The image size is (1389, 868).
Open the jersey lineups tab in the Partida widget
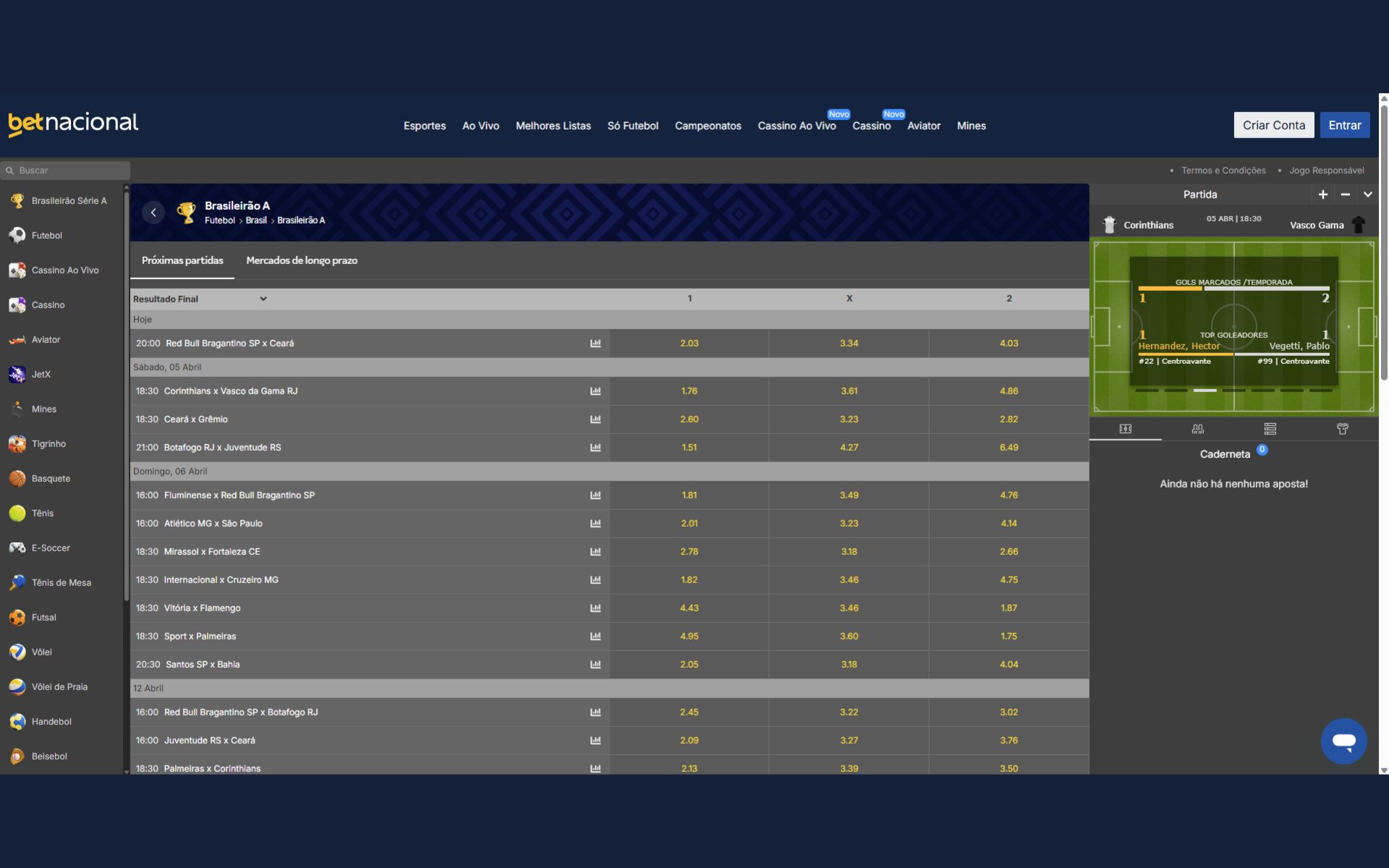1342,429
